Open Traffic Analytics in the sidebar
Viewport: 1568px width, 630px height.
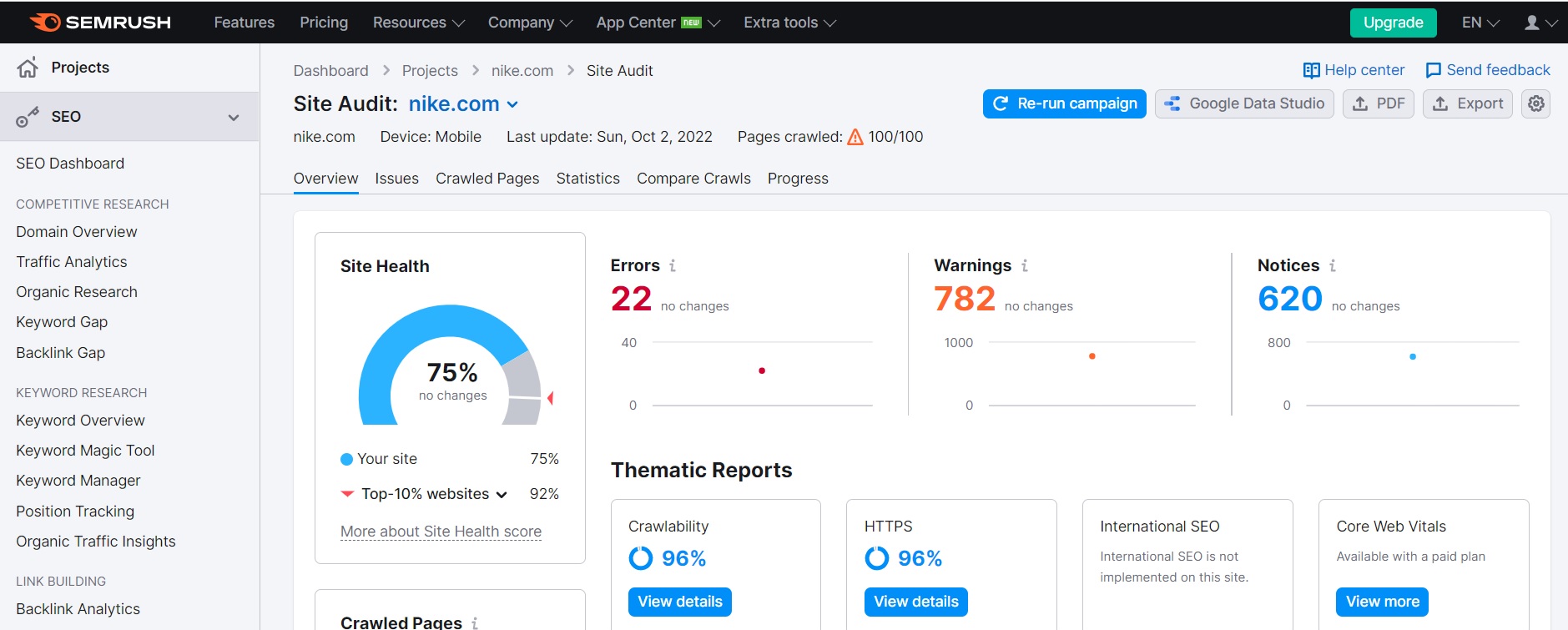pyautogui.click(x=72, y=262)
